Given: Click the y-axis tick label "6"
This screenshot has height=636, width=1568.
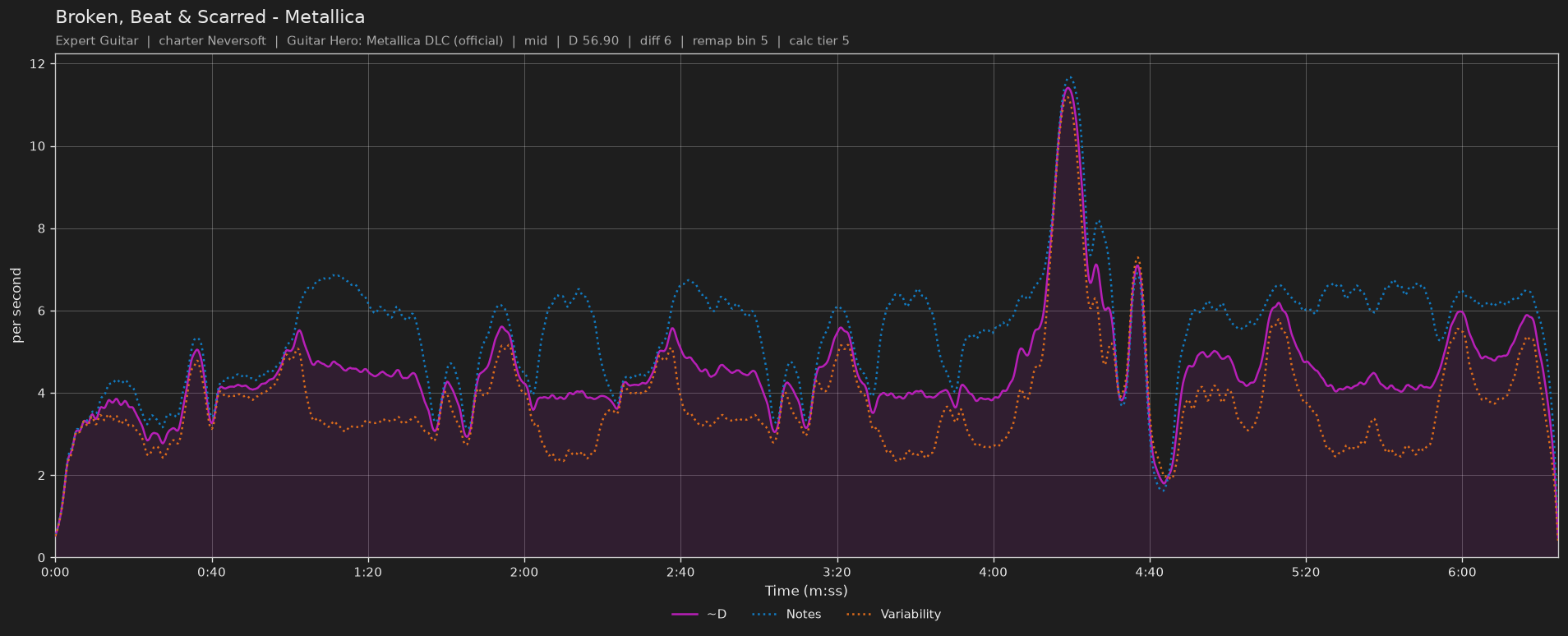Looking at the screenshot, I should pos(41,311).
